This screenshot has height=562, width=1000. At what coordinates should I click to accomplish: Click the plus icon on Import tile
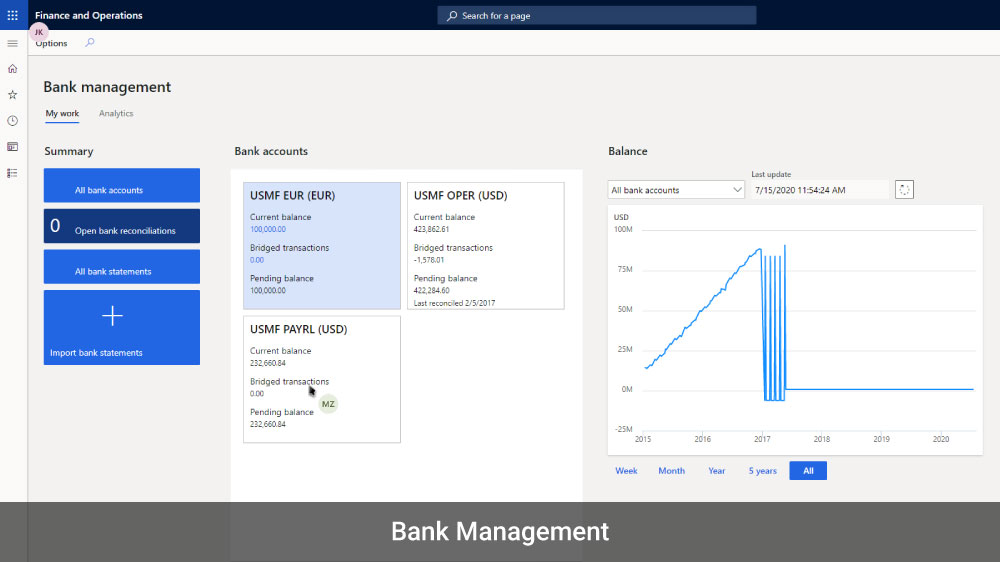coord(112,316)
